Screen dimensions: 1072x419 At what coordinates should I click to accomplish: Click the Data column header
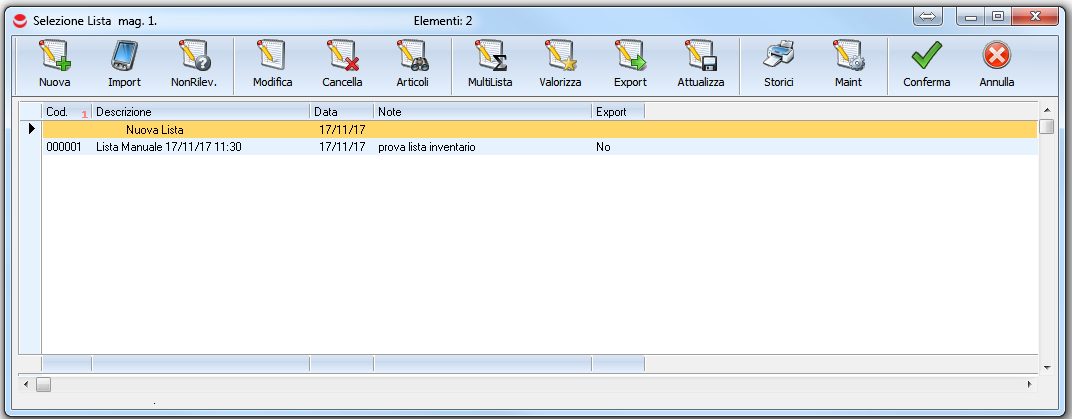pyautogui.click(x=341, y=112)
